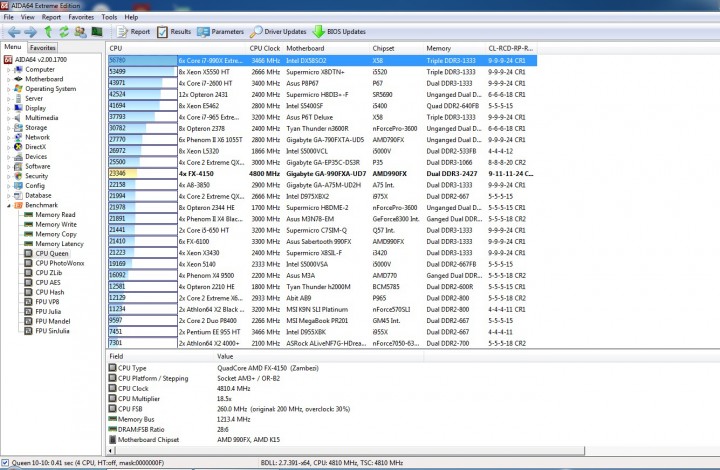This screenshot has width=720, height=470.
Task: Sort by Memory column header
Action: [454, 48]
